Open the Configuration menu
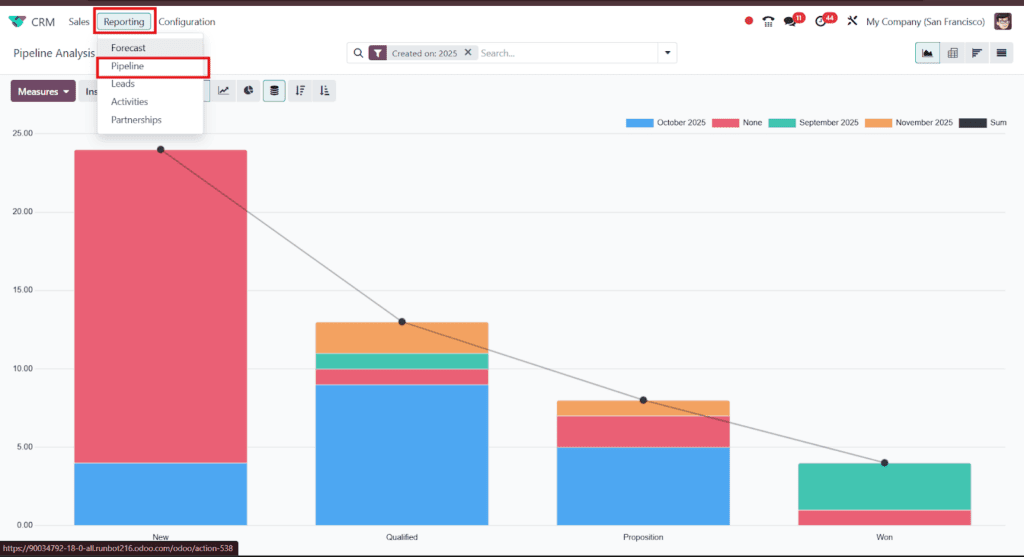 (x=186, y=21)
